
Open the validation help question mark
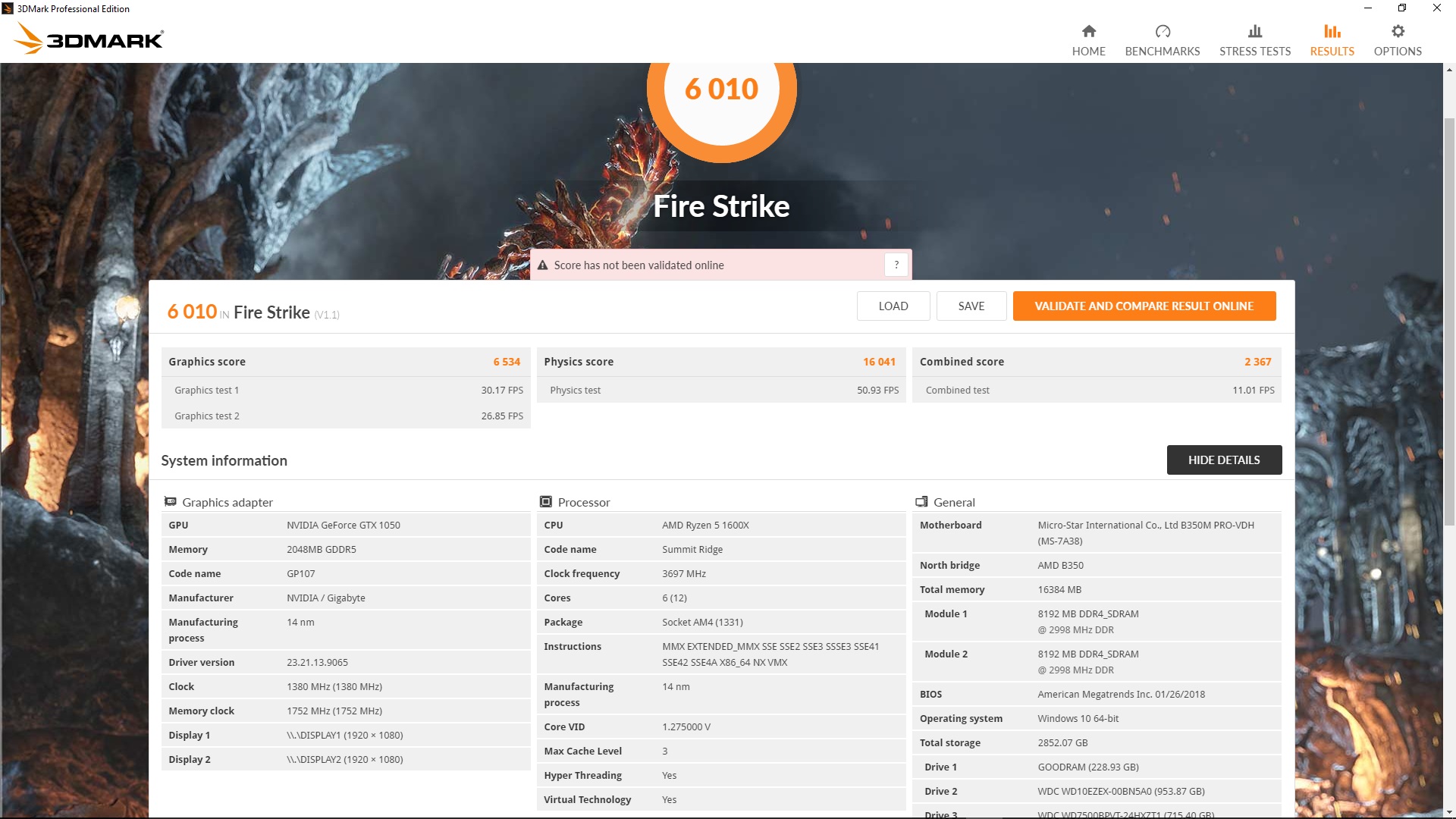896,265
